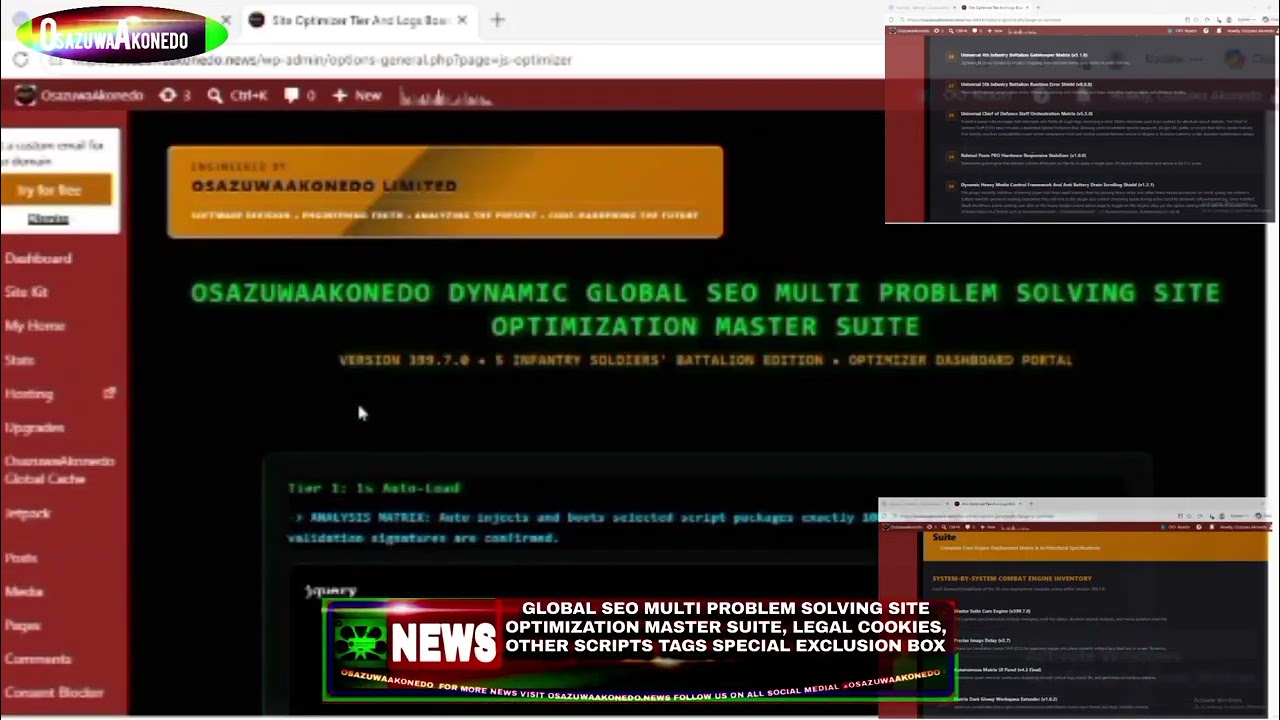The image size is (1280, 720).
Task: Open Jetpack in the sidebar menu
Action: tap(27, 513)
